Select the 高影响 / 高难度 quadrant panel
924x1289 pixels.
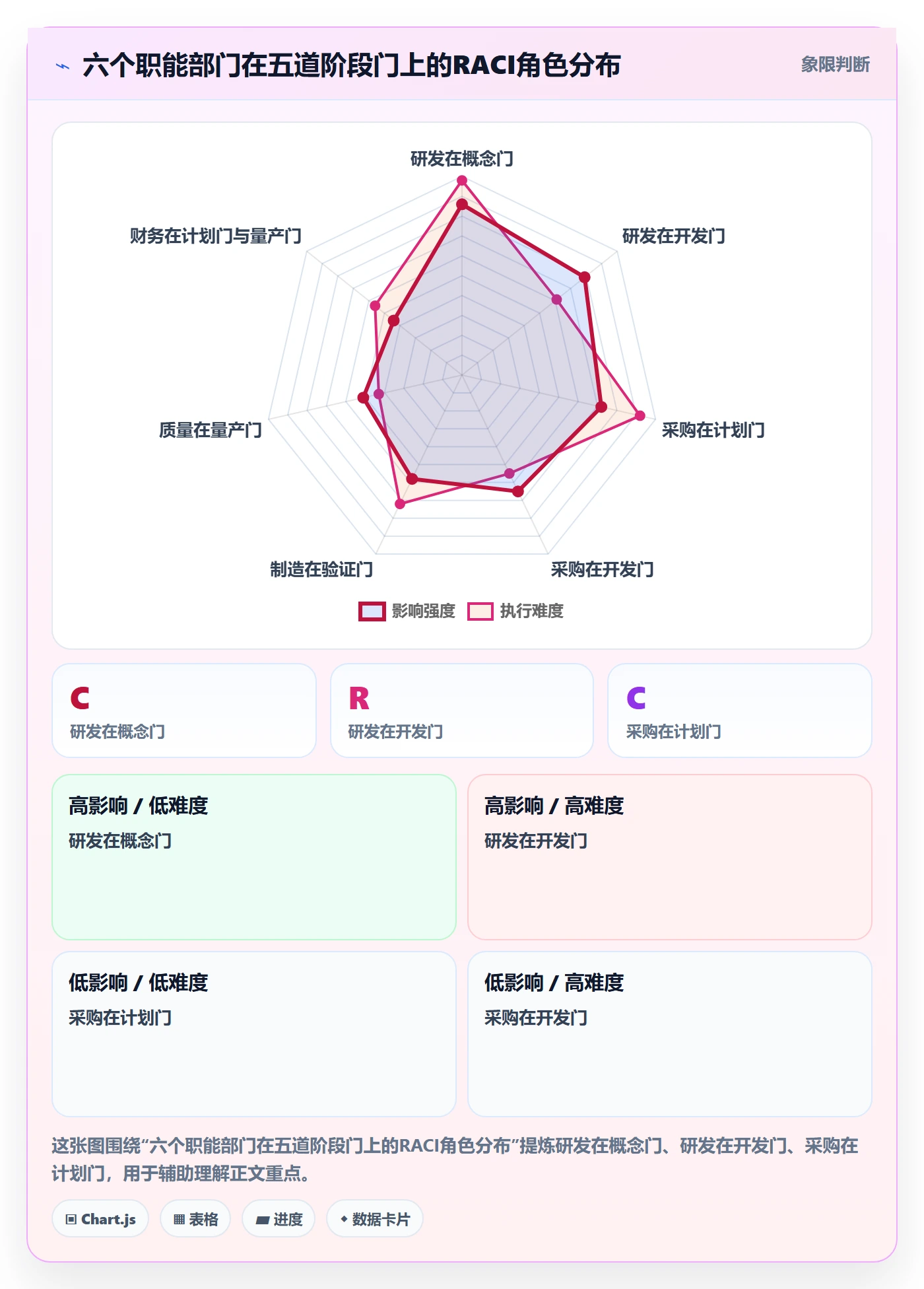tap(670, 857)
